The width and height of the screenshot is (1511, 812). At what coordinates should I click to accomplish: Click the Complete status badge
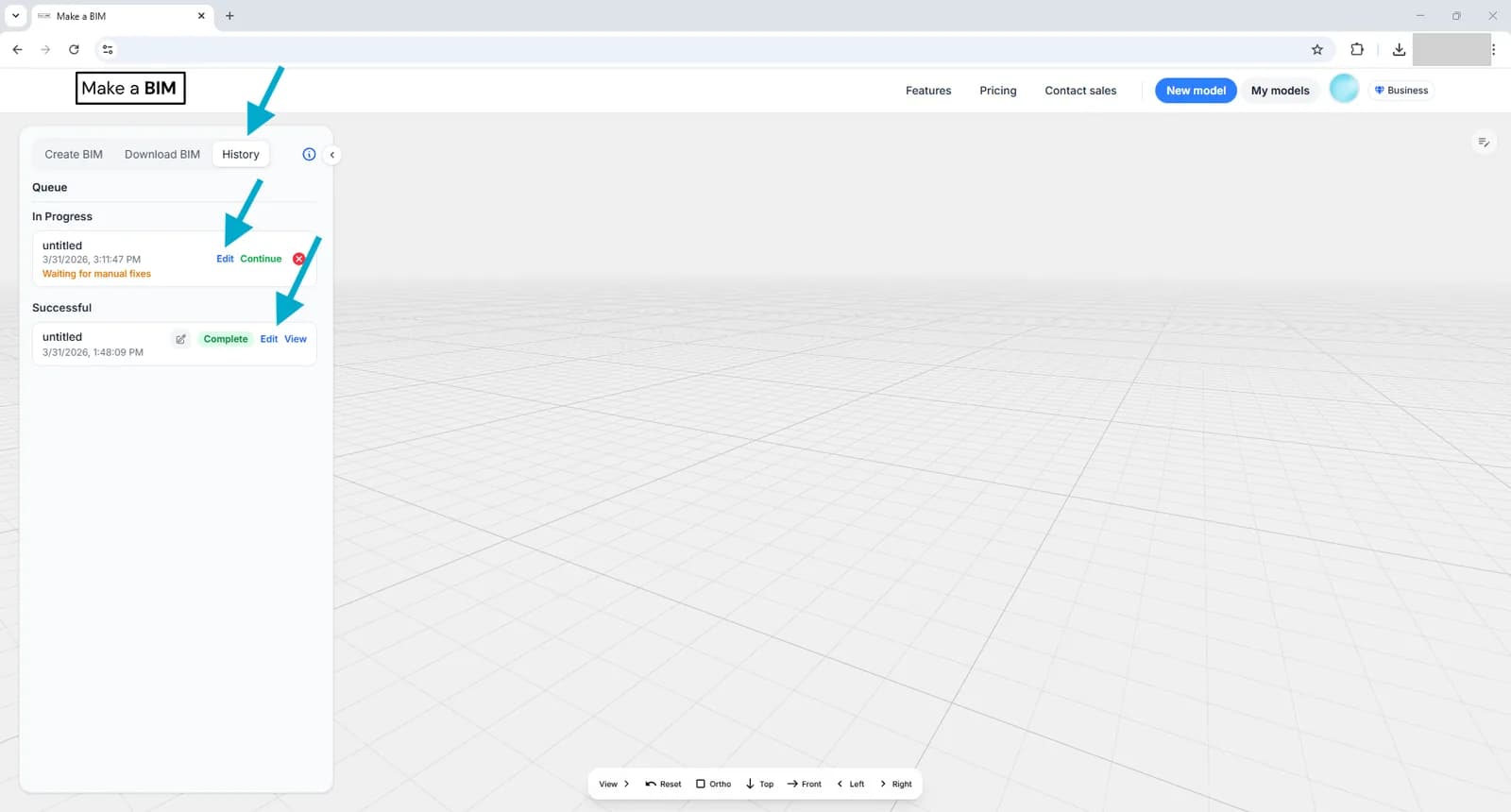point(226,339)
